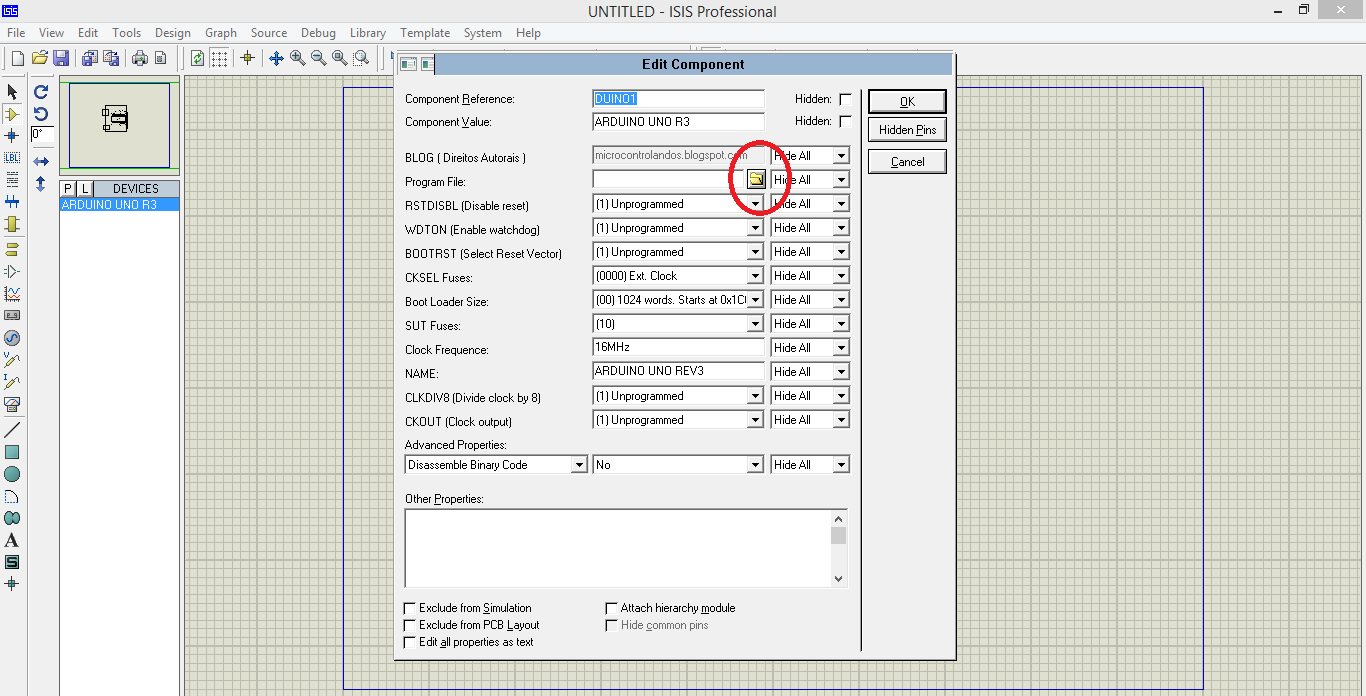The height and width of the screenshot is (696, 1366).
Task: Expand the Boot Loader Size dropdown
Action: (756, 299)
